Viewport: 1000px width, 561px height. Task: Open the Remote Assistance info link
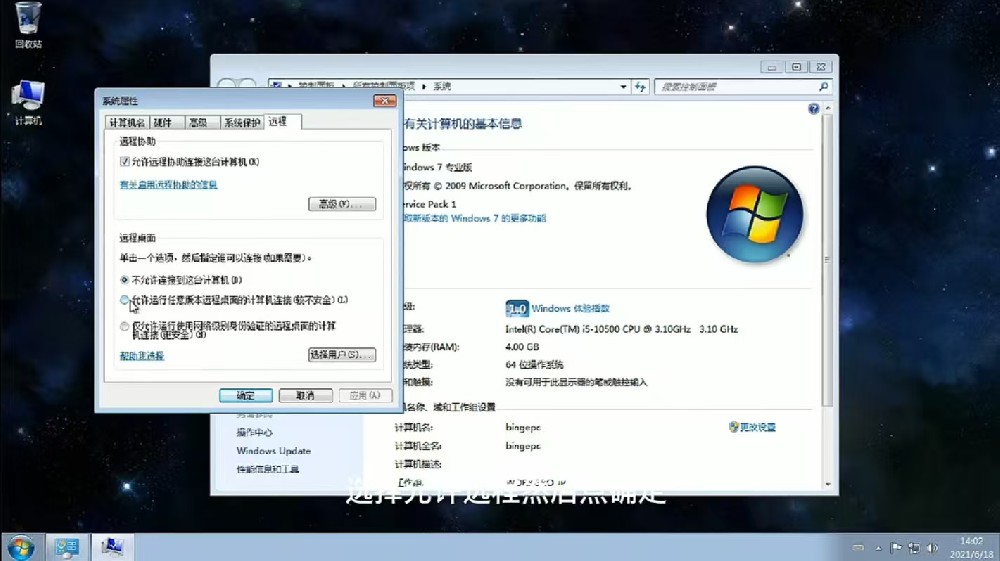pyautogui.click(x=168, y=184)
